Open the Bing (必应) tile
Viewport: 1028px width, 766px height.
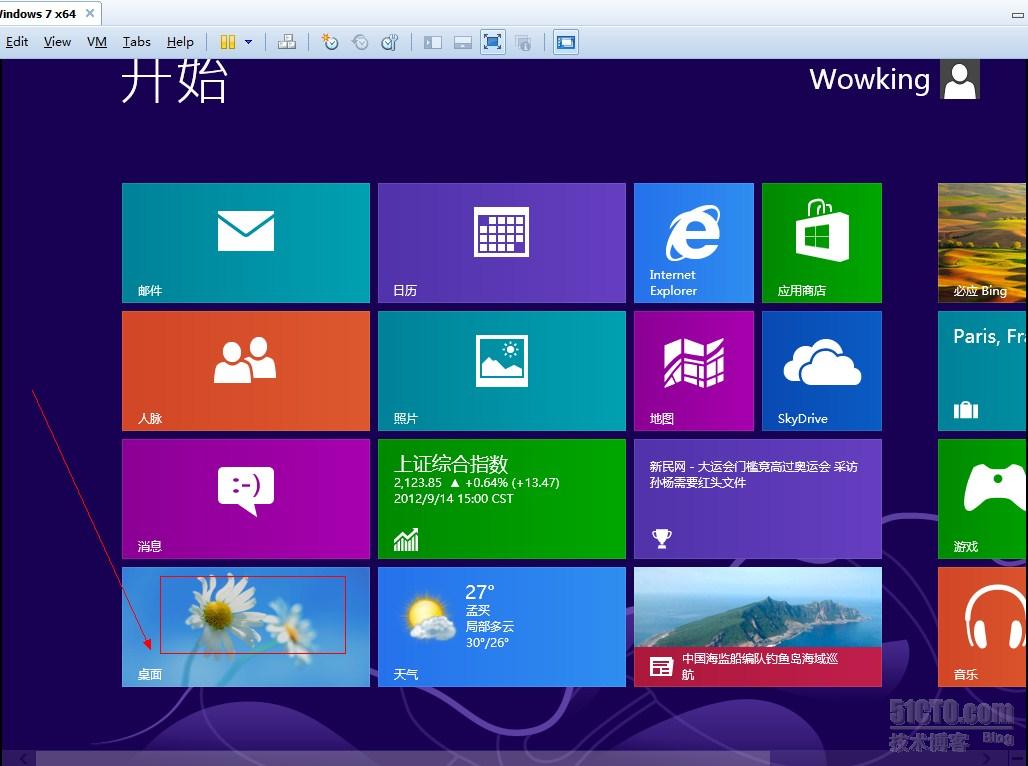pos(982,243)
